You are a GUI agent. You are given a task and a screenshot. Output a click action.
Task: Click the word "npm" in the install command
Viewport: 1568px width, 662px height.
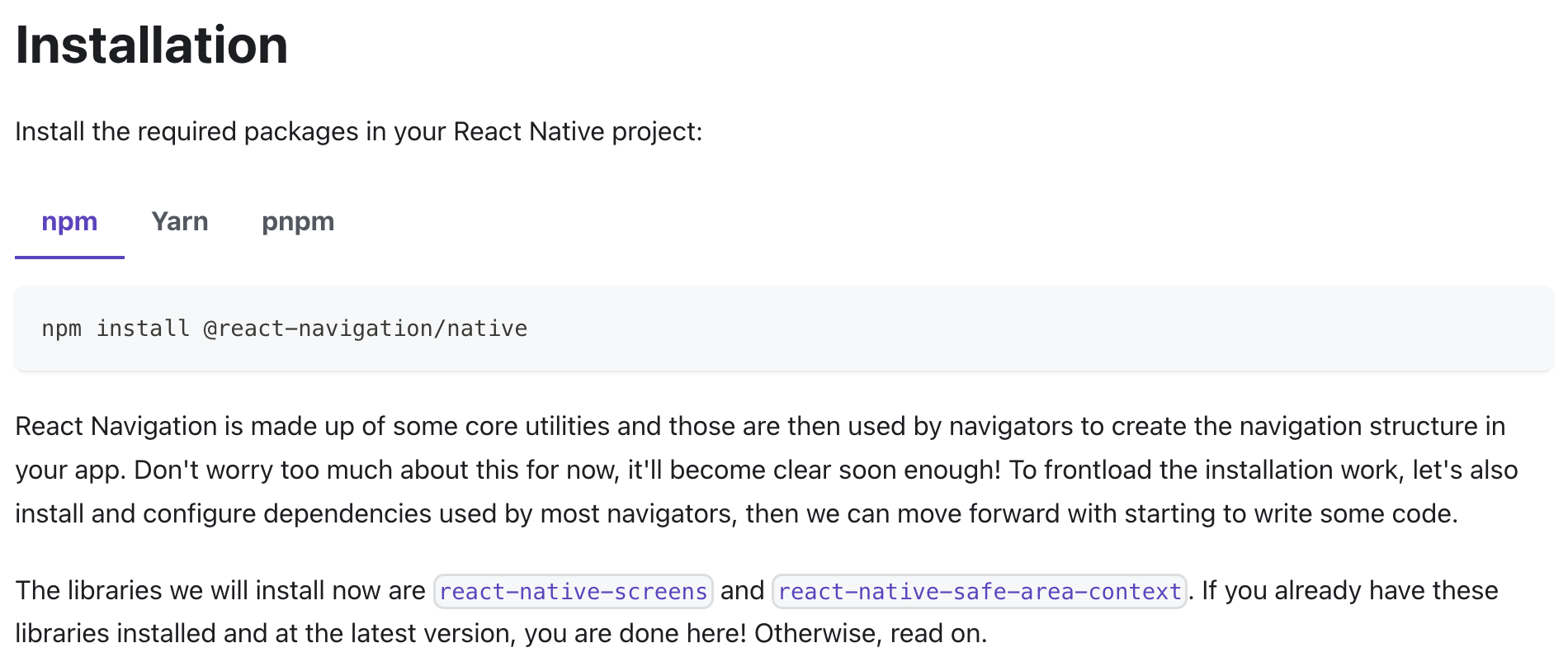pos(62,329)
